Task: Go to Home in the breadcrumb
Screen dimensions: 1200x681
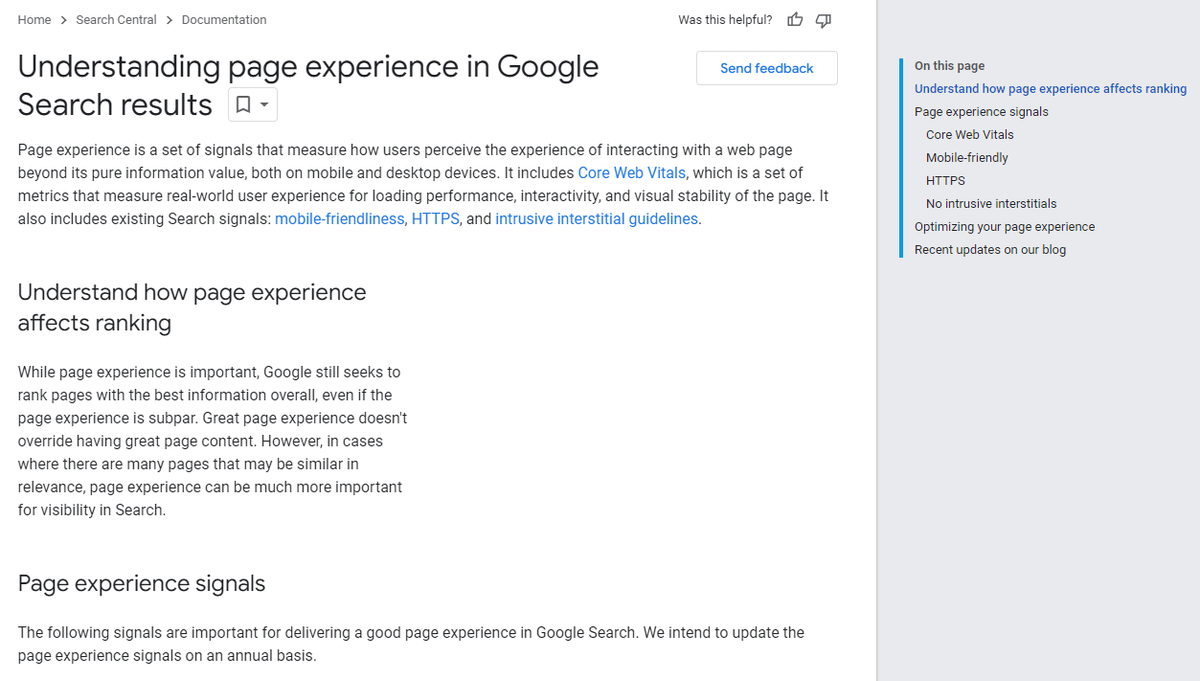Action: [34, 20]
